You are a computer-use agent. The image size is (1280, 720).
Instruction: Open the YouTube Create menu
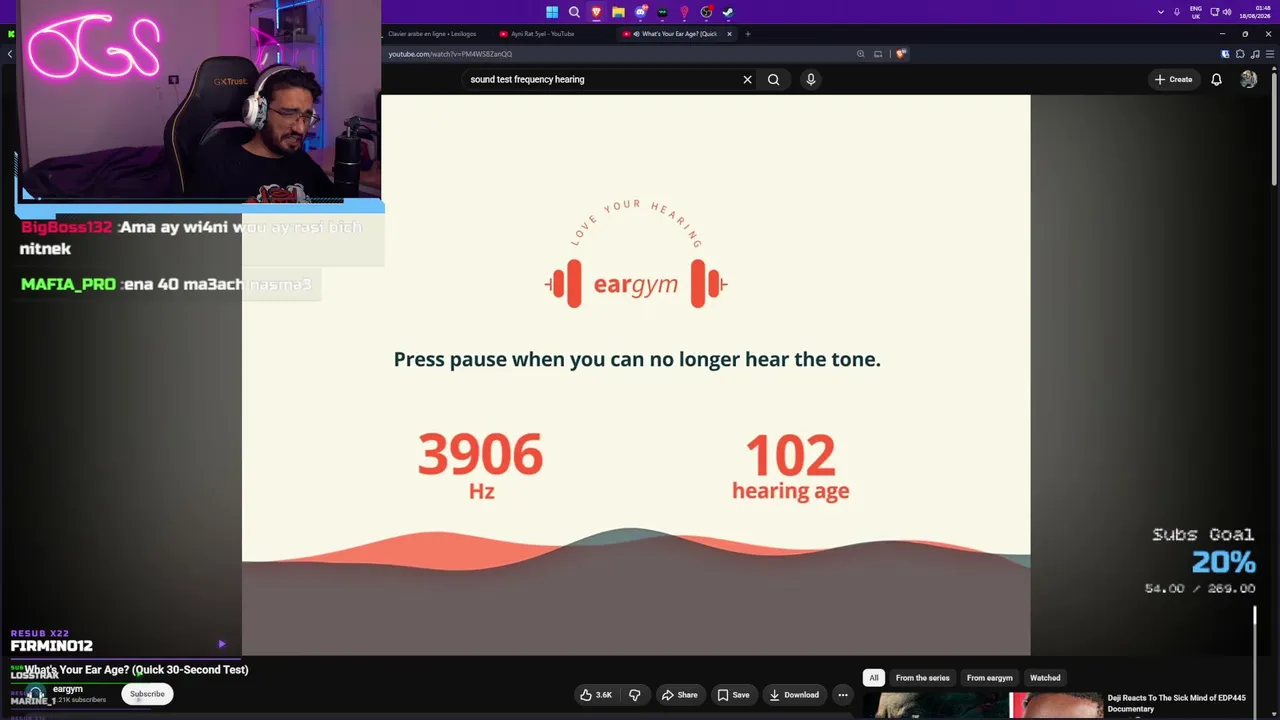1174,79
